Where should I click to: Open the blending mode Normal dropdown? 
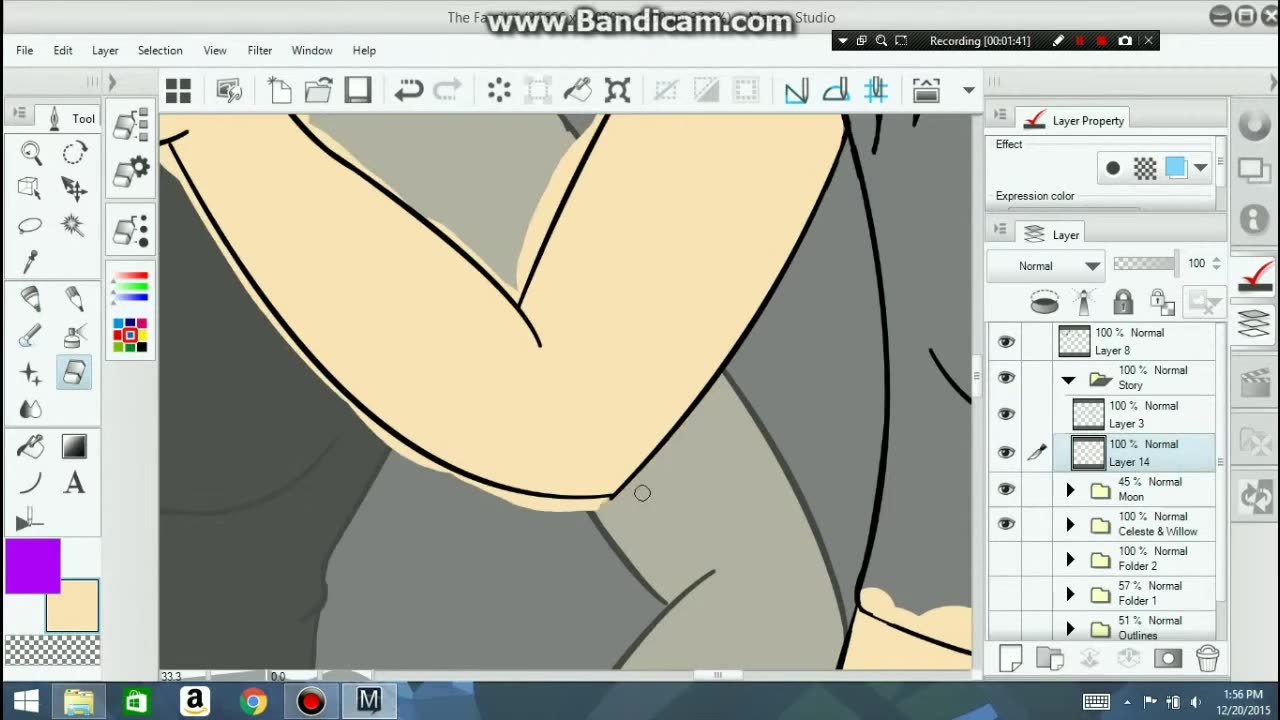click(x=1045, y=266)
